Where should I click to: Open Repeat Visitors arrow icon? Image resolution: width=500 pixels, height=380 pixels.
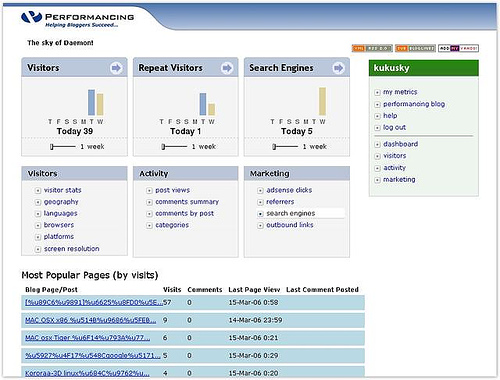227,68
